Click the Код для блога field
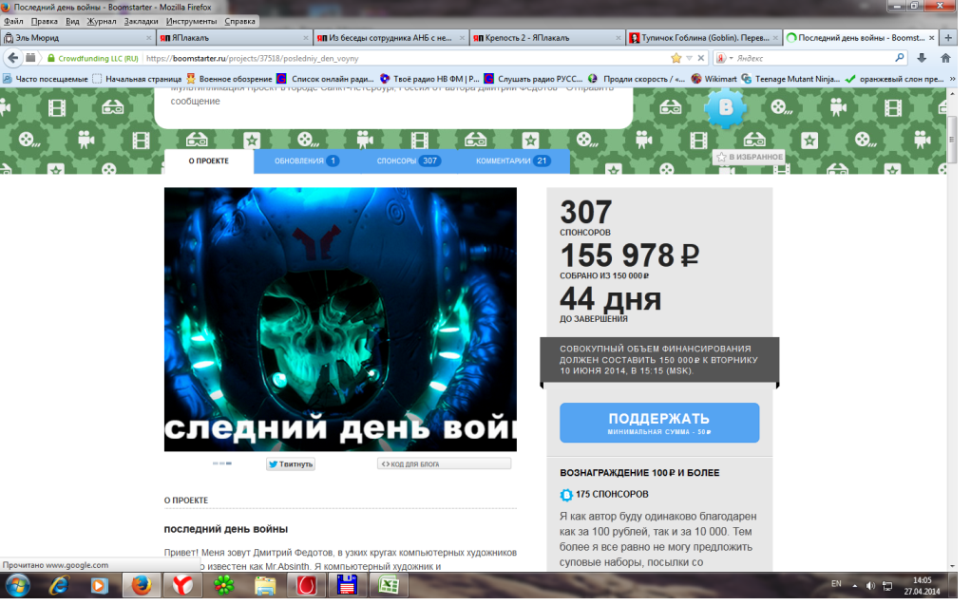971x605 pixels. [444, 464]
